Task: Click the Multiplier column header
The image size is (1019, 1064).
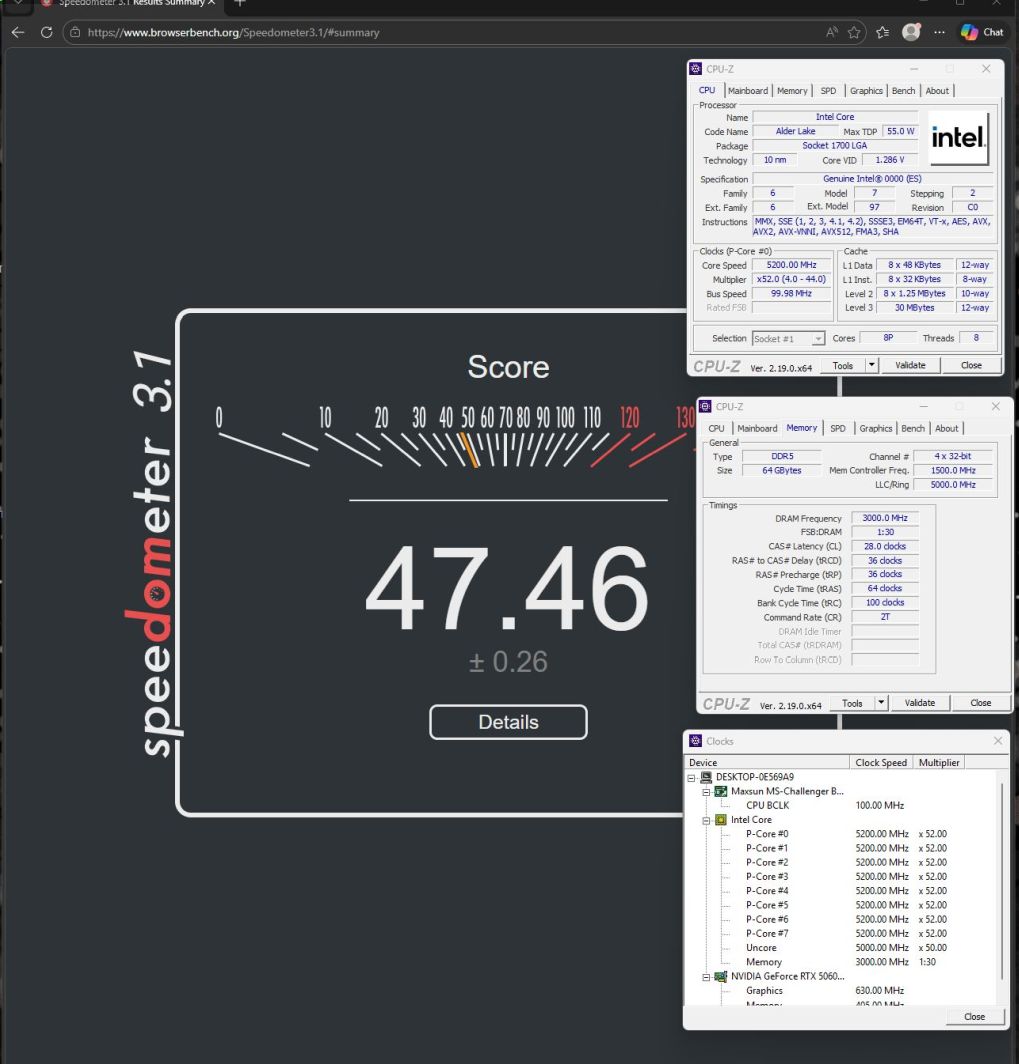Action: pos(939,762)
